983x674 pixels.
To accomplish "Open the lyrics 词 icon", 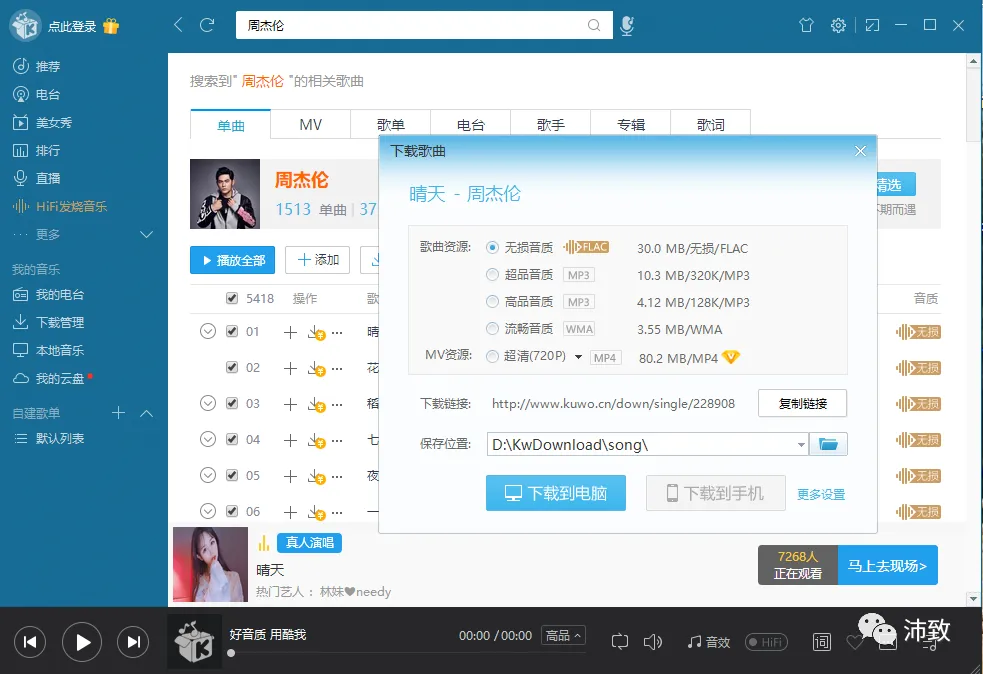I will tap(822, 642).
